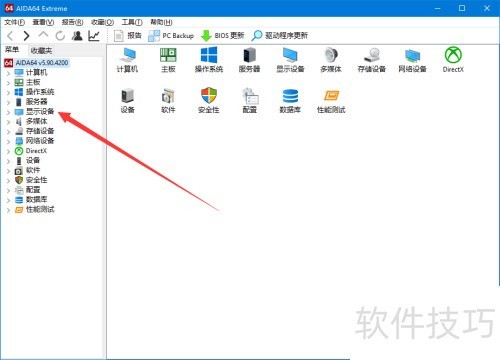Open the 性能测试 benchmark icon in main panel

(x=331, y=101)
